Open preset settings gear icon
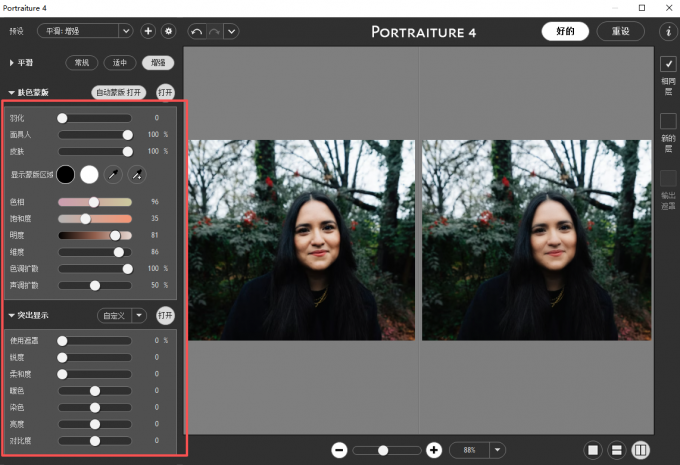 tap(167, 31)
